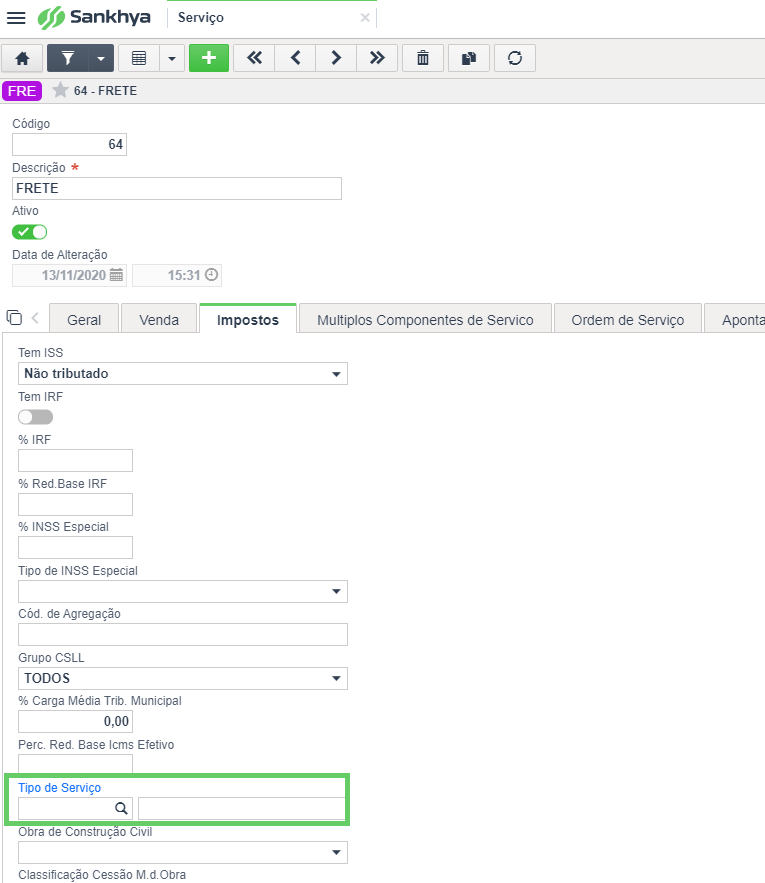Click the purple FRE badge
This screenshot has height=883, width=765.
pos(22,91)
